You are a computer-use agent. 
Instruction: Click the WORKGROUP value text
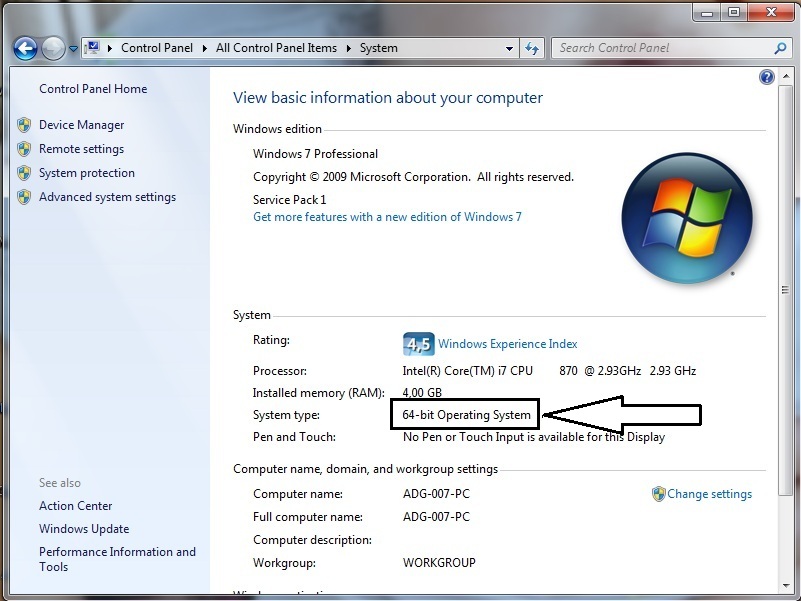[439, 563]
